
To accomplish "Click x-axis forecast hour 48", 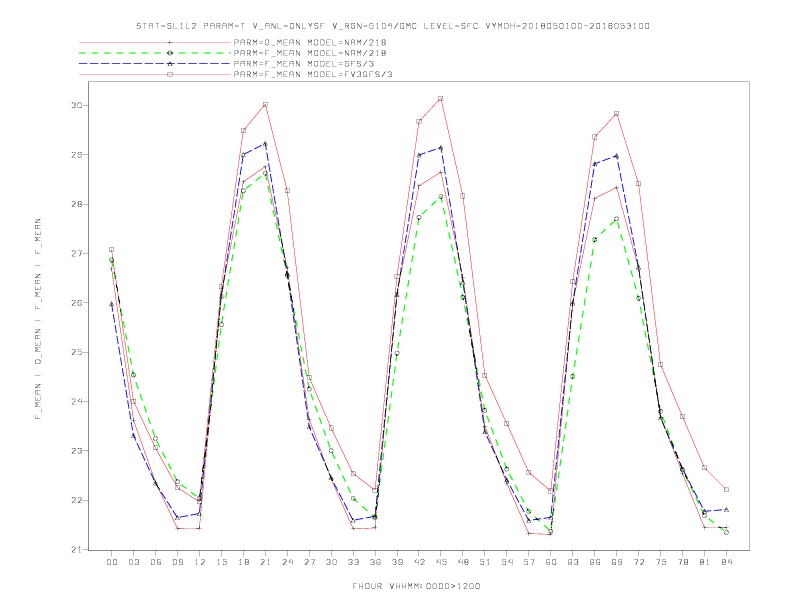I will [x=463, y=562].
